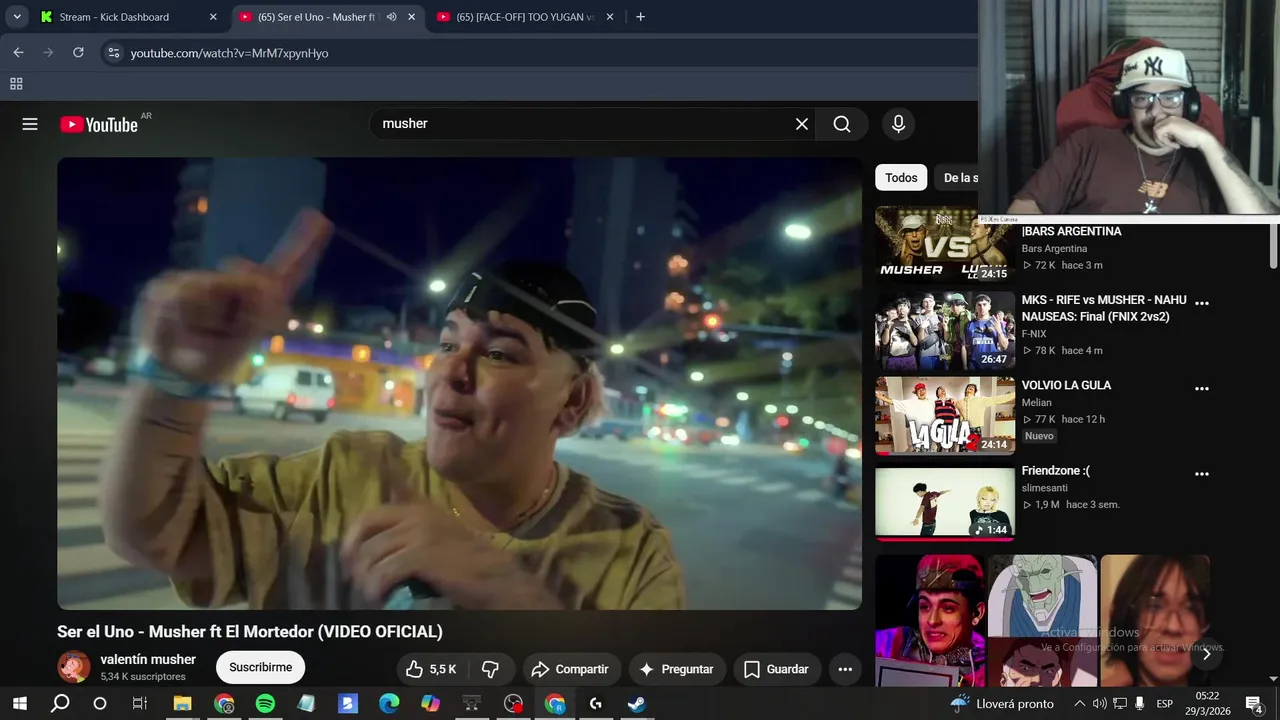Open the 'VOLVIO LA GULA' video title
The image size is (1280, 720).
tap(1066, 385)
